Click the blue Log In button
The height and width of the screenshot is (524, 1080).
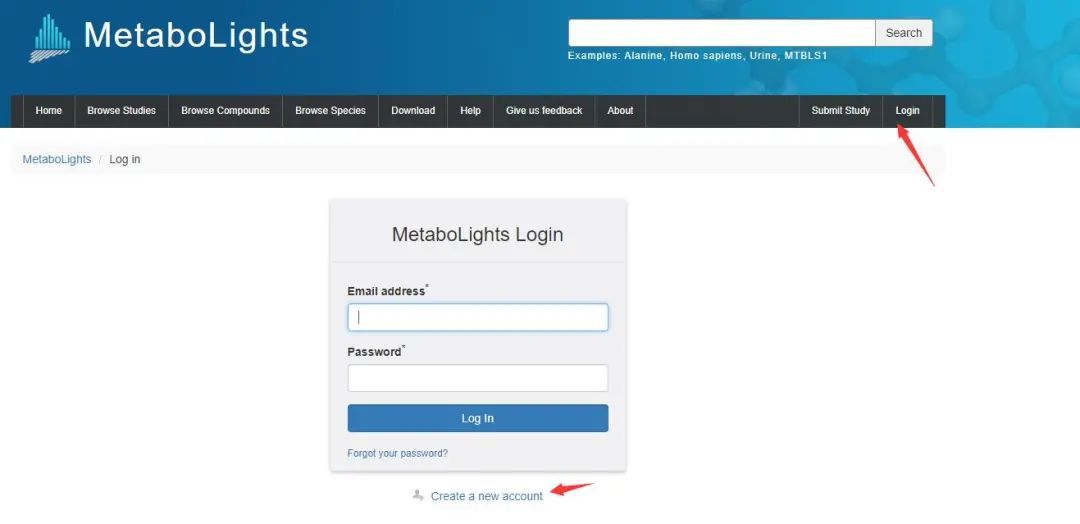tap(477, 418)
